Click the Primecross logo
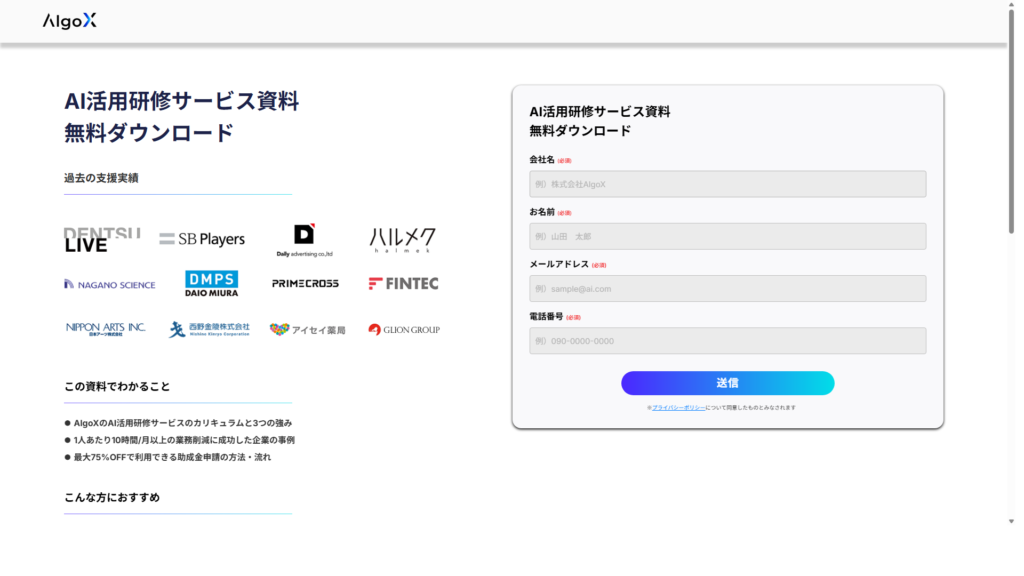The width and height of the screenshot is (1024, 576). pyautogui.click(x=305, y=284)
